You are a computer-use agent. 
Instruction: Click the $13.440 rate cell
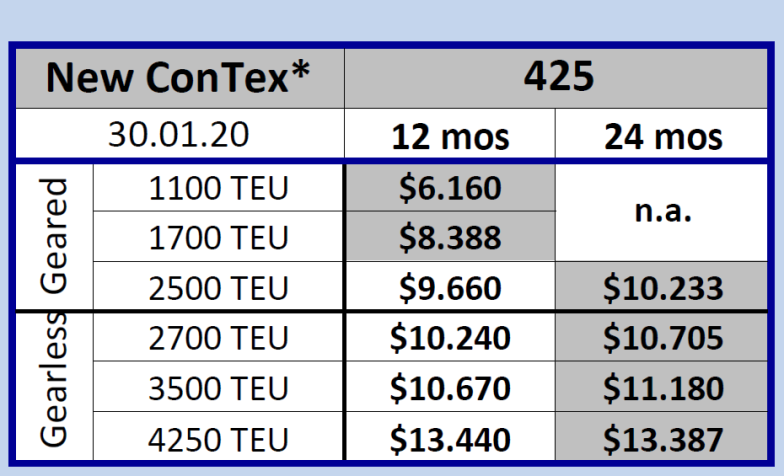click(450, 439)
